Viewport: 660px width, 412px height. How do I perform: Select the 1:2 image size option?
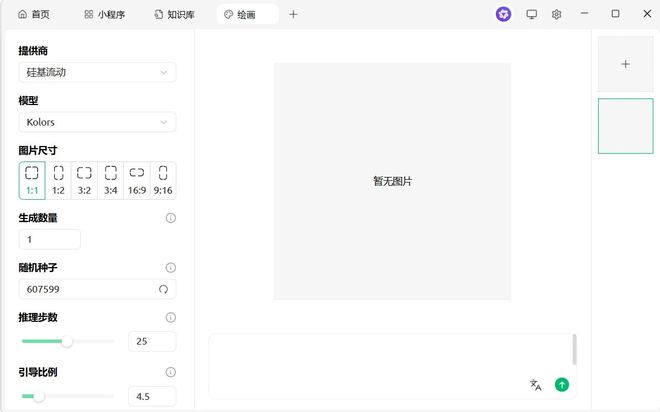click(58, 181)
